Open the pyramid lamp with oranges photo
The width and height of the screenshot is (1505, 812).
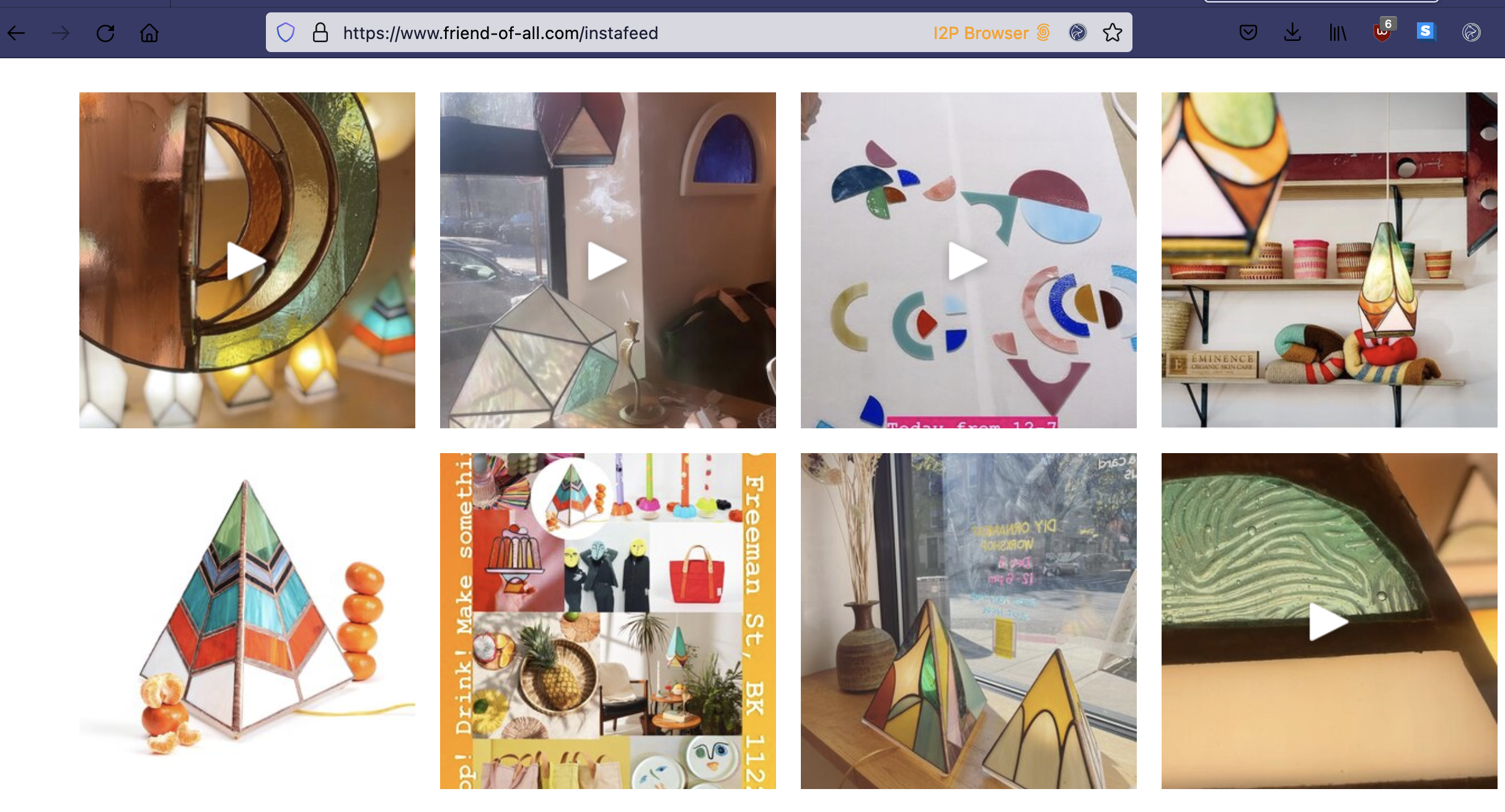pyautogui.click(x=247, y=621)
